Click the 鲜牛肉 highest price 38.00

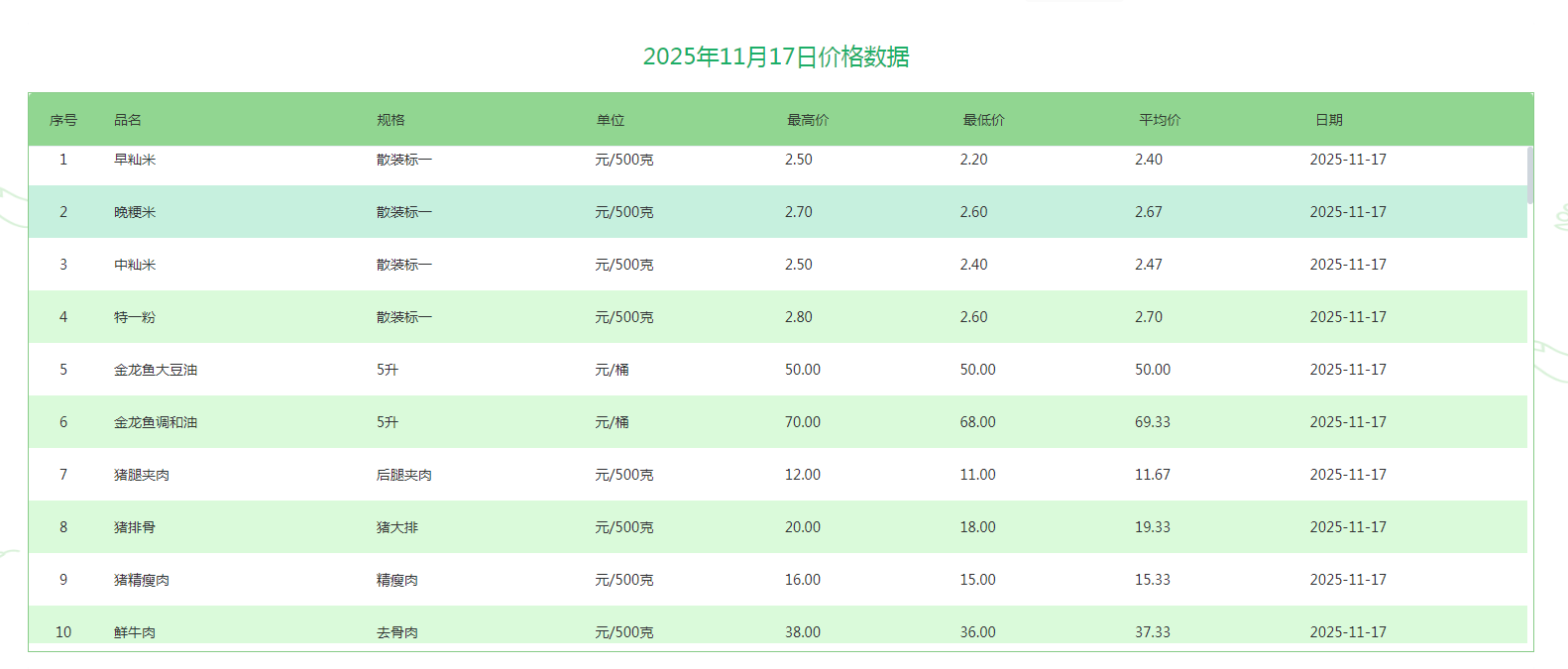pyautogui.click(x=803, y=632)
